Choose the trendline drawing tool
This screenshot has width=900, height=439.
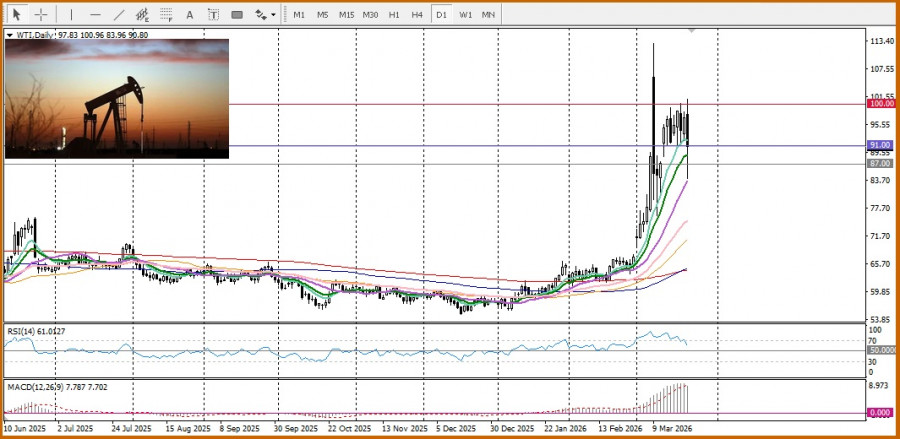pos(119,15)
